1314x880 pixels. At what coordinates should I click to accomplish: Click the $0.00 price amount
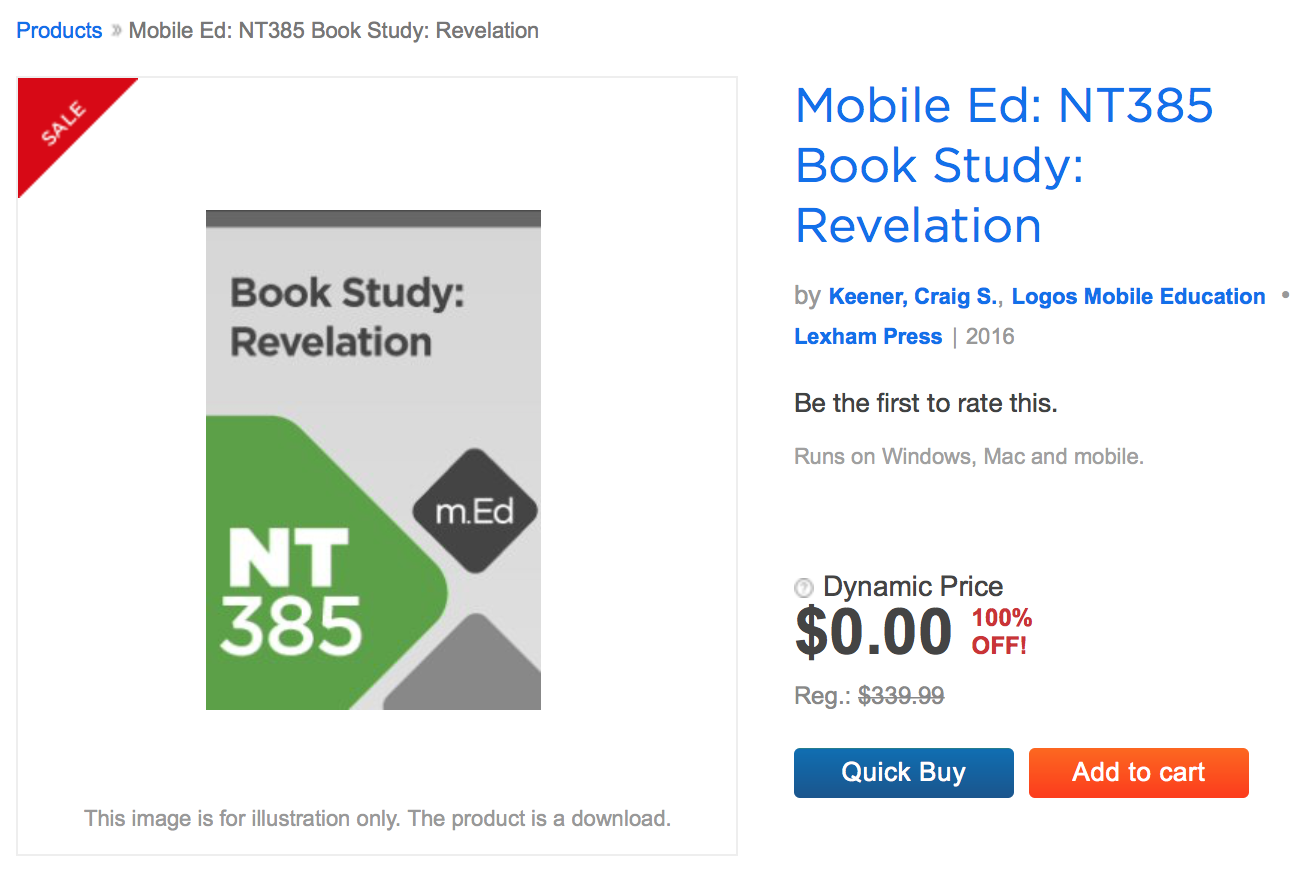[x=873, y=632]
